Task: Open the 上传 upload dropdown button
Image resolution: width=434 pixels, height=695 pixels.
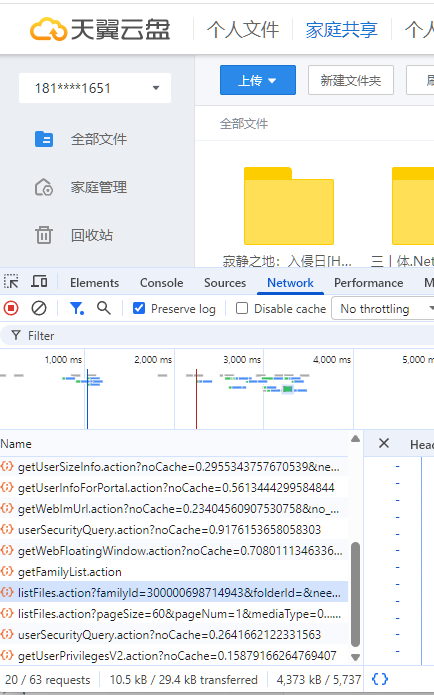Action: (x=258, y=80)
